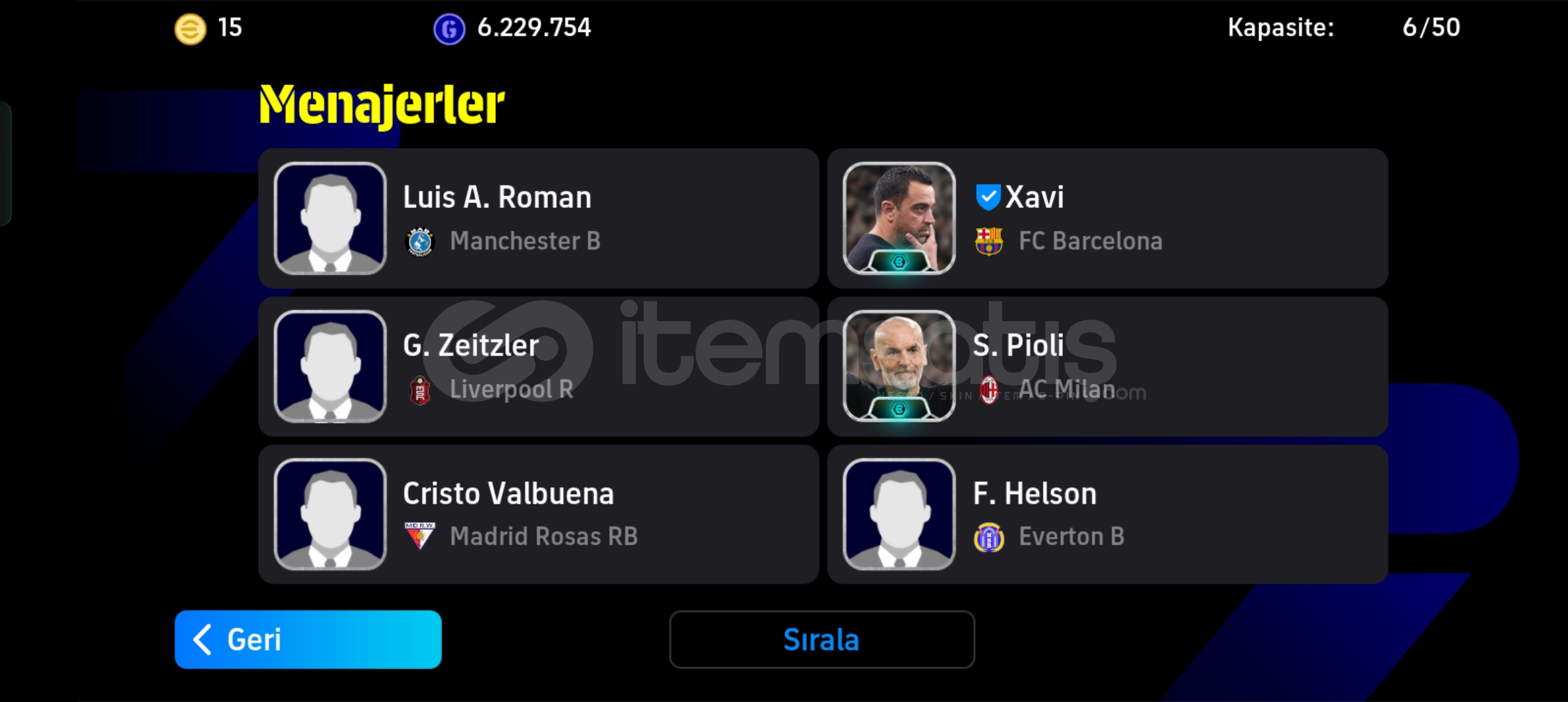Image resolution: width=1568 pixels, height=702 pixels.
Task: Click the Liverpool R team badge
Action: click(x=420, y=390)
